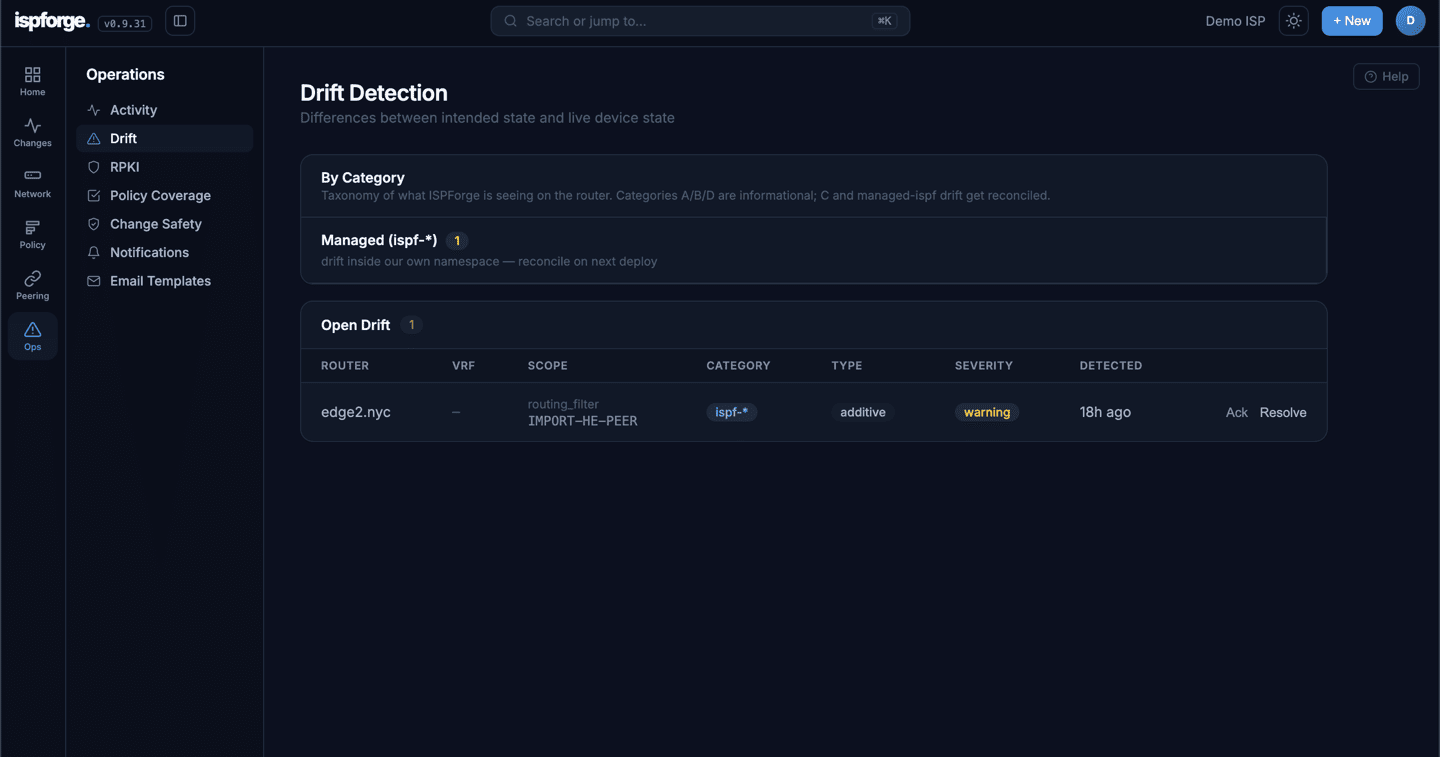Image resolution: width=1440 pixels, height=757 pixels.
Task: Click the VRF column header
Action: (463, 366)
